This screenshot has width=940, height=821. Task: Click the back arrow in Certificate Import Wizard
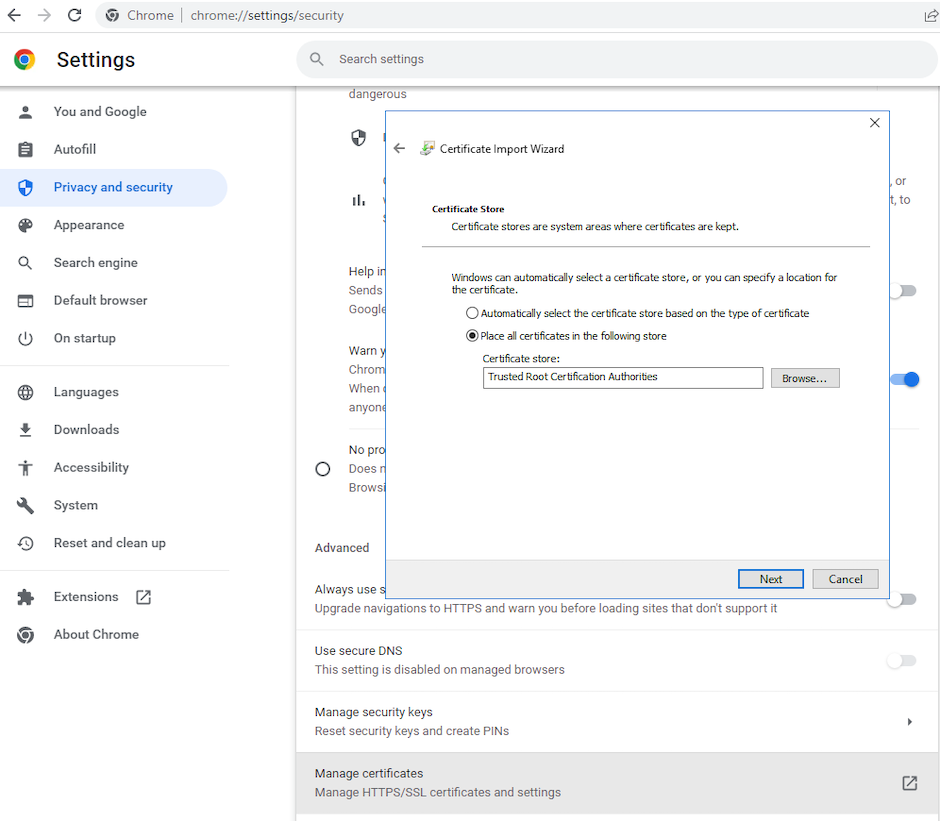[399, 148]
